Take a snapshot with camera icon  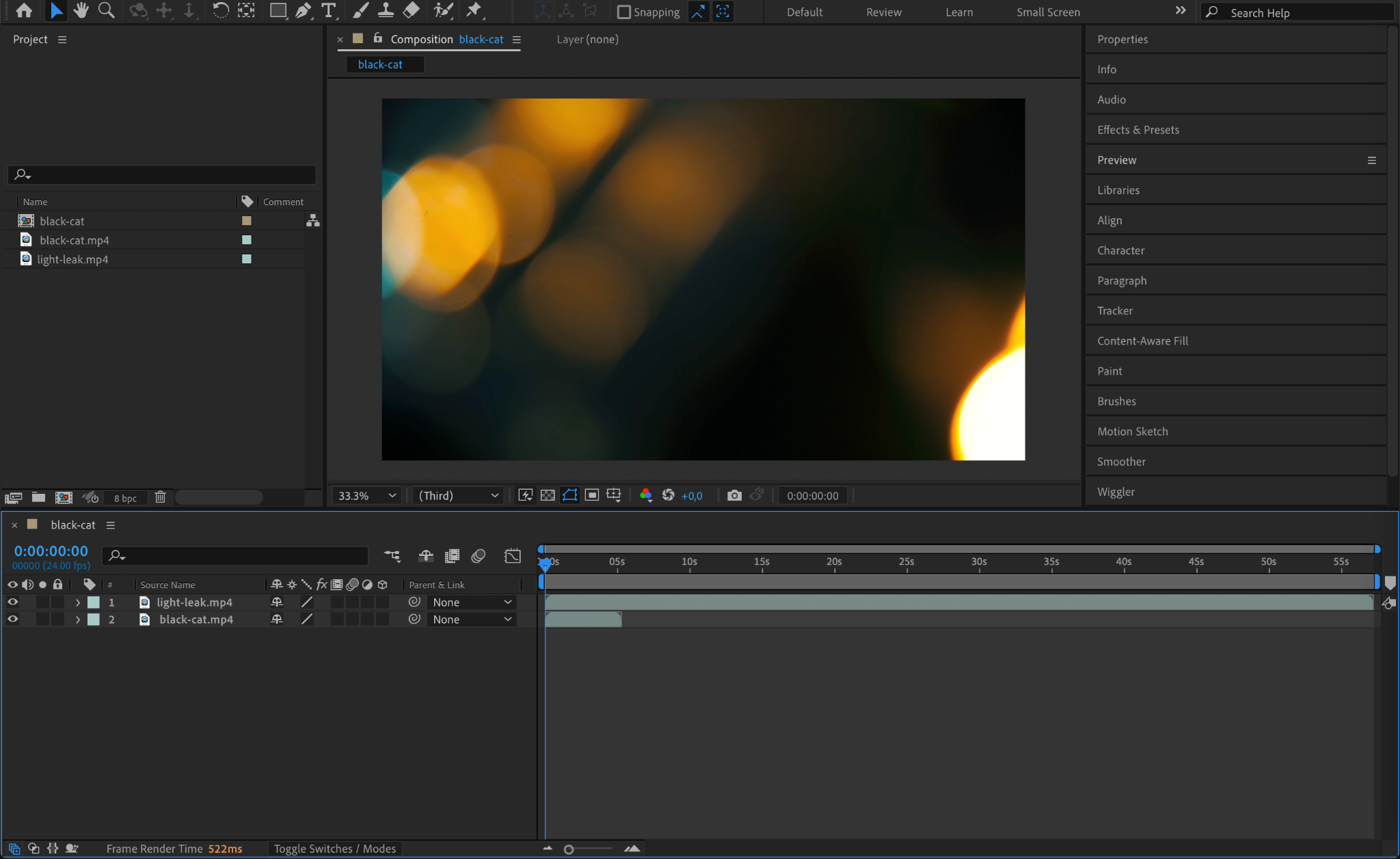734,495
